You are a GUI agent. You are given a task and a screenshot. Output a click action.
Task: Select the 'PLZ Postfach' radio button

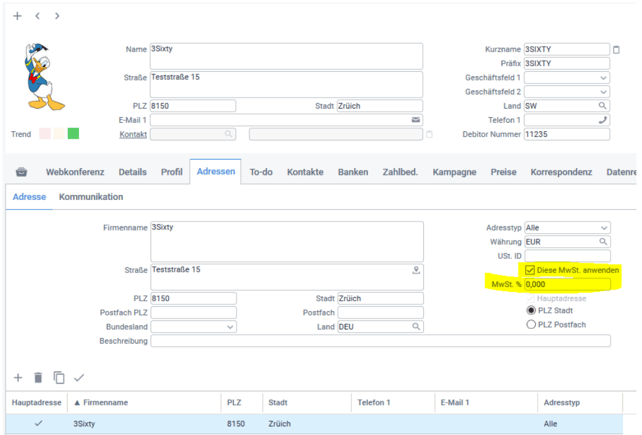pyautogui.click(x=530, y=324)
